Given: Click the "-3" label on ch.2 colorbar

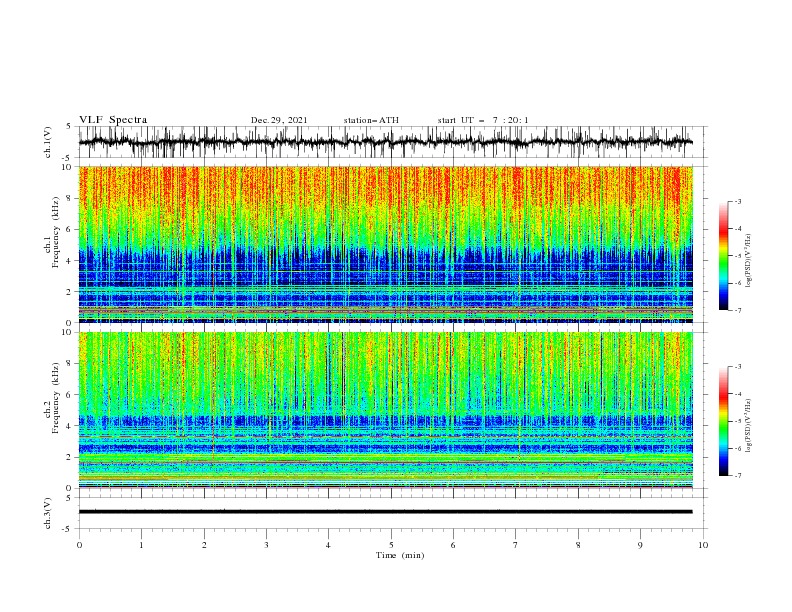Looking at the screenshot, I should [738, 367].
